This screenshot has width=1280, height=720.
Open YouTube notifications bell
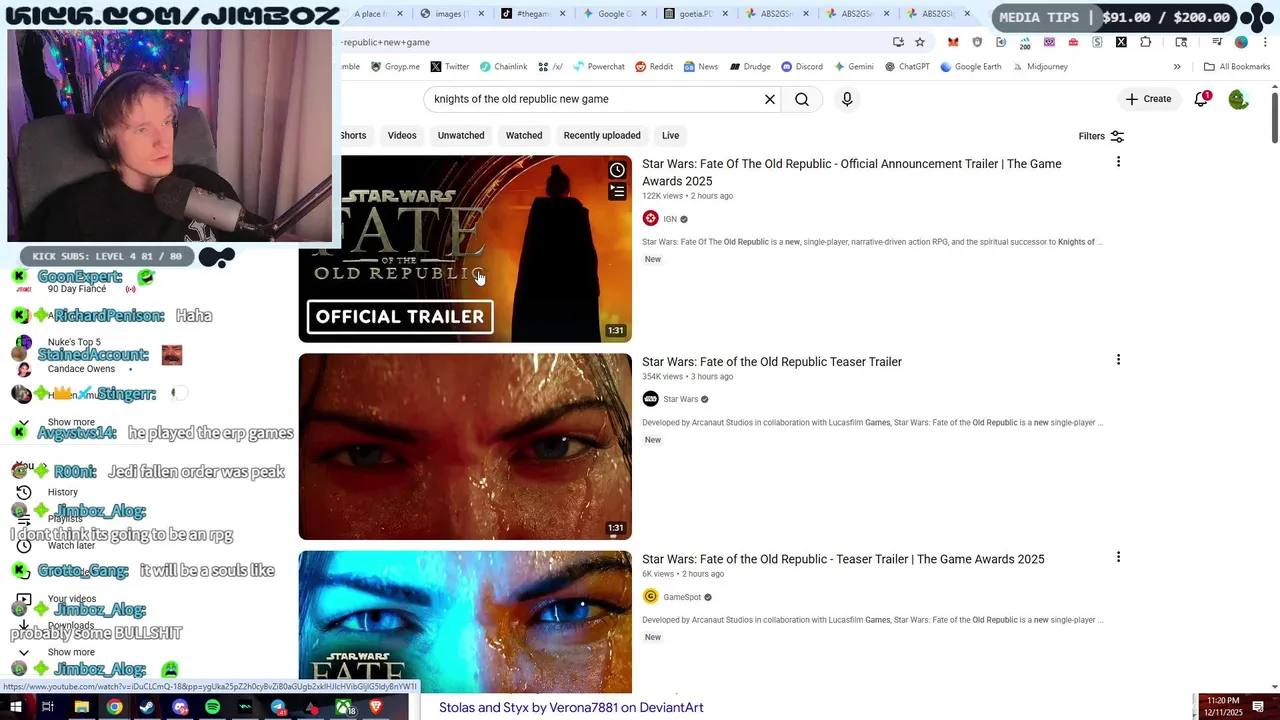[x=1201, y=99]
